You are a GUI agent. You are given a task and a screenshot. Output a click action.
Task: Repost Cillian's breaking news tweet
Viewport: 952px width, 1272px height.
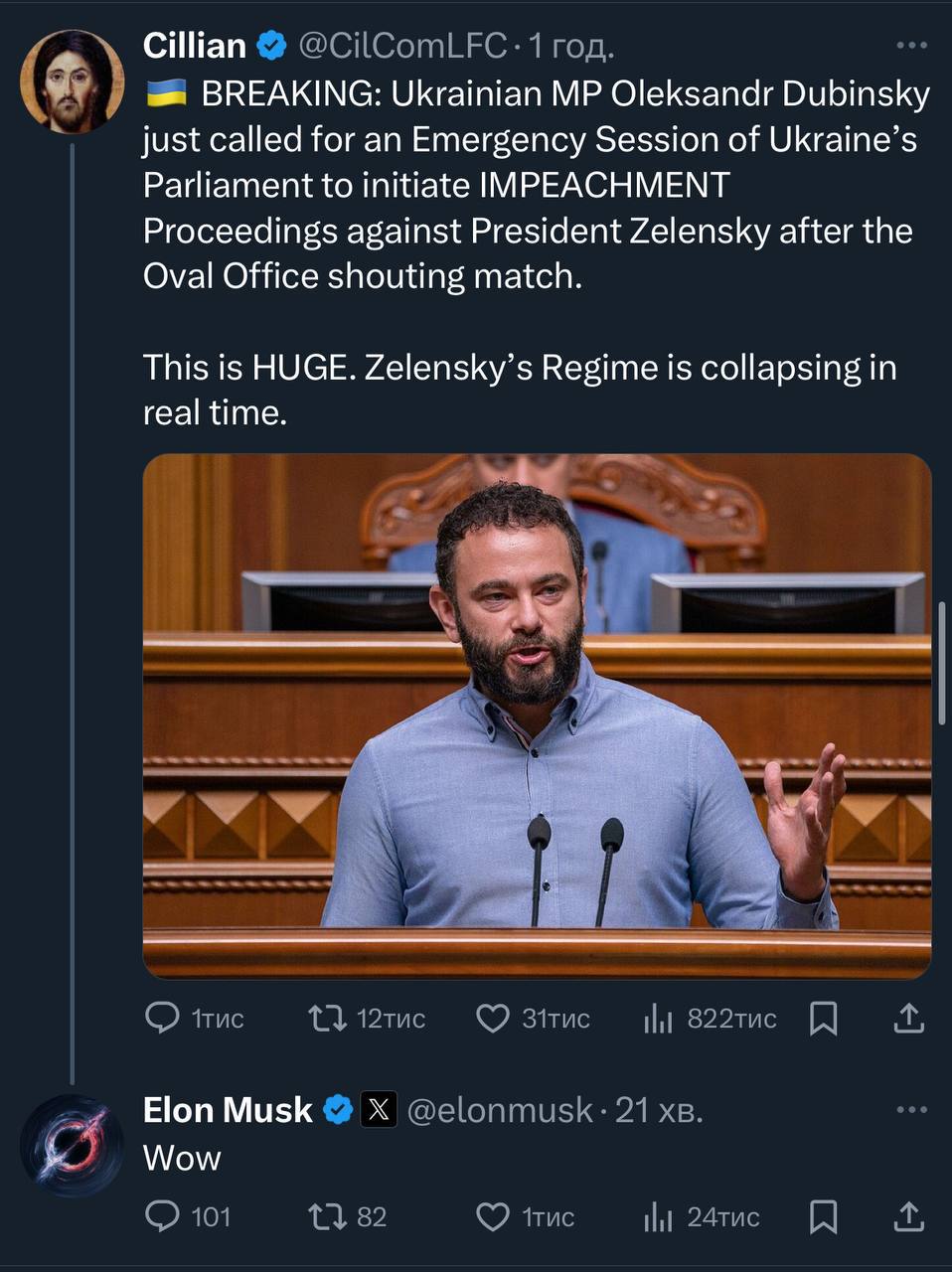[x=327, y=1018]
